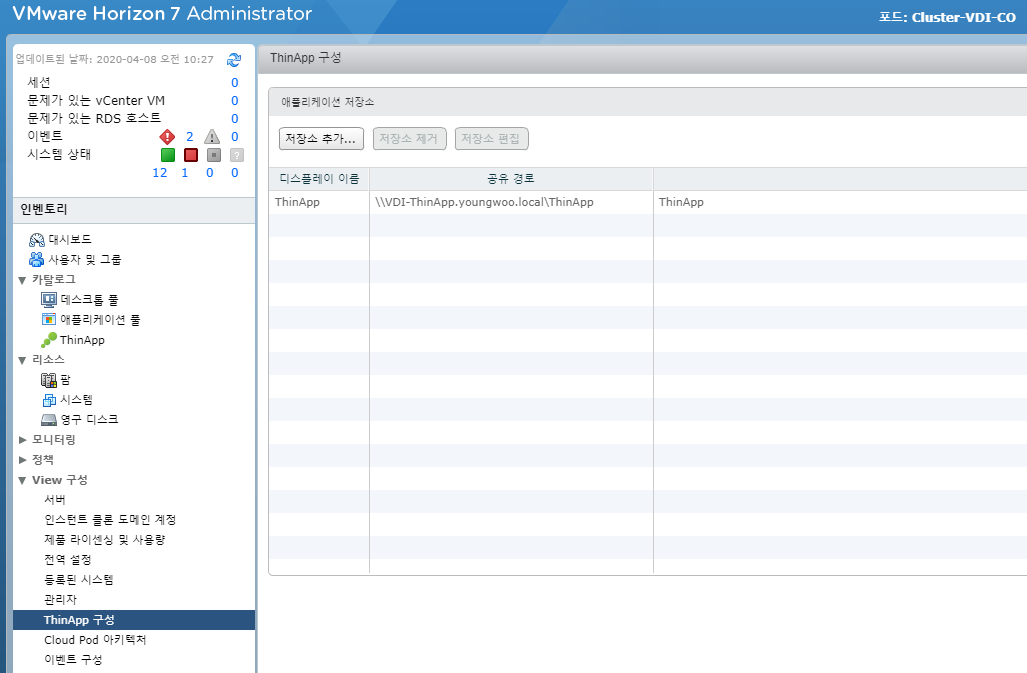The width and height of the screenshot is (1027, 673).
Task: Expand the 모니터링 tree section
Action: click(22, 440)
